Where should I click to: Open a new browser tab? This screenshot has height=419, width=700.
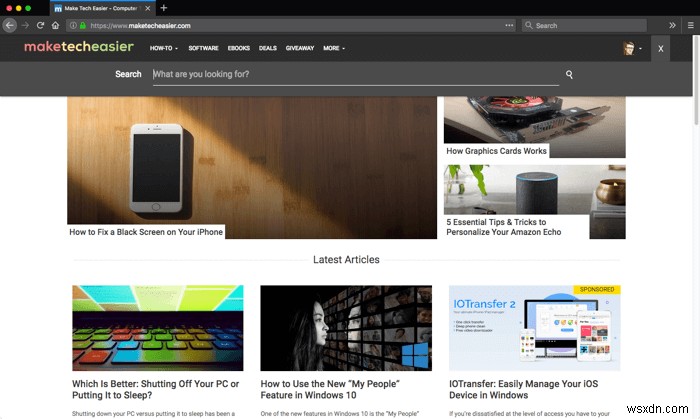pyautogui.click(x=163, y=8)
